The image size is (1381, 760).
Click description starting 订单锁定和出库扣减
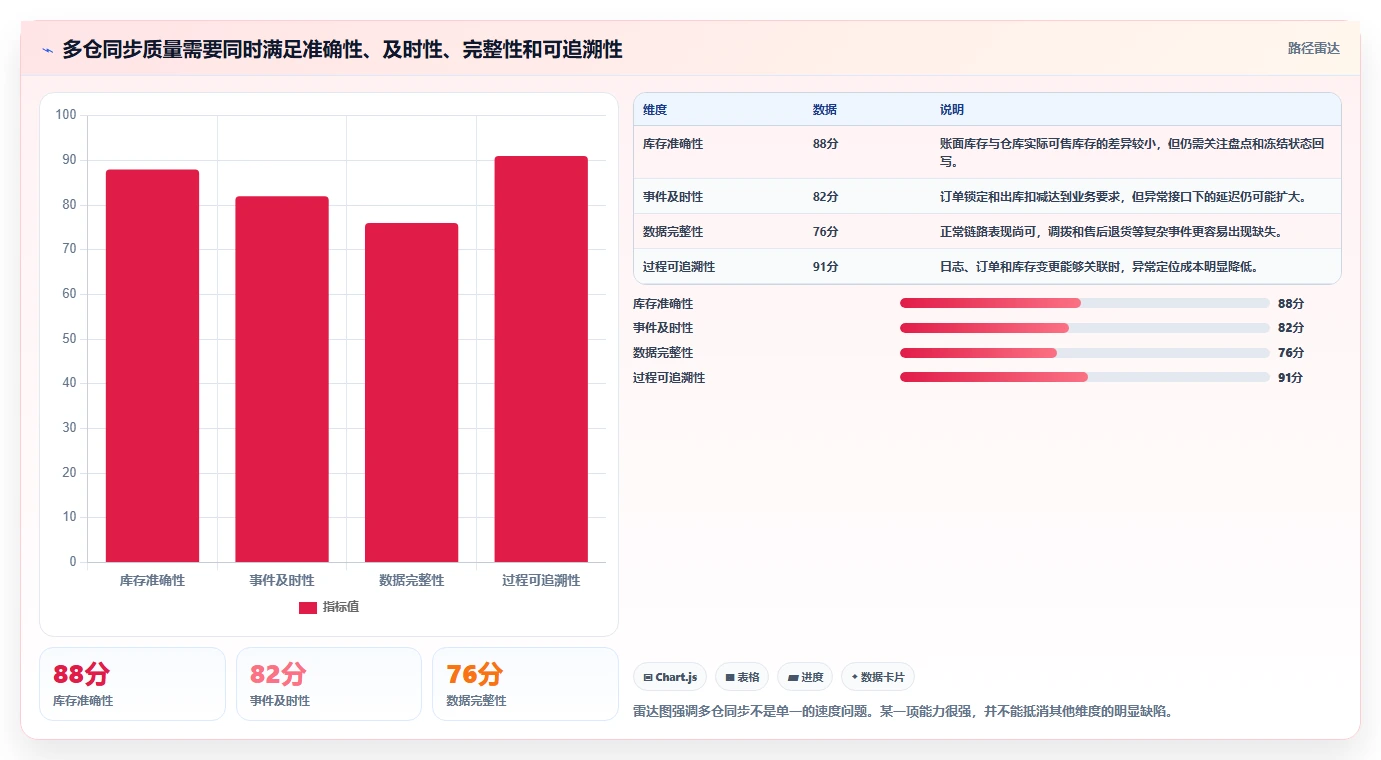(x=1123, y=197)
